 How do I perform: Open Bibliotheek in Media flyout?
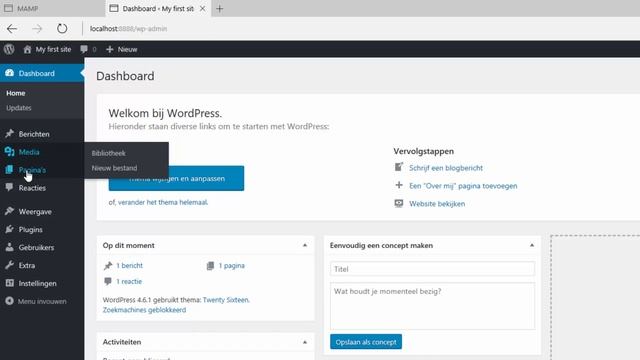pyautogui.click(x=109, y=153)
